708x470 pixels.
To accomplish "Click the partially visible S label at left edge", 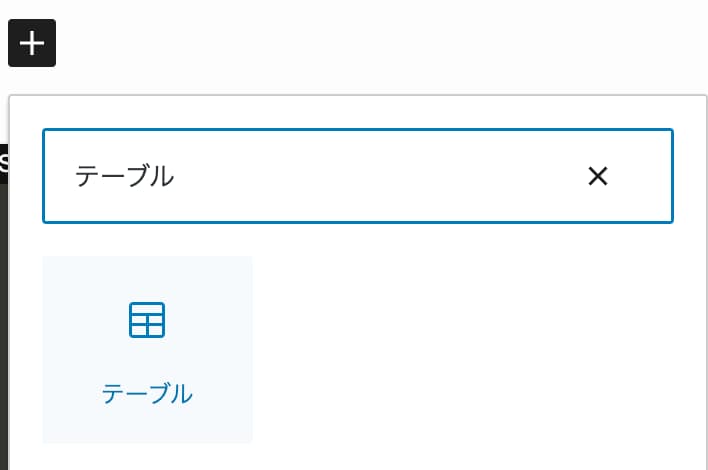I will click(4, 163).
